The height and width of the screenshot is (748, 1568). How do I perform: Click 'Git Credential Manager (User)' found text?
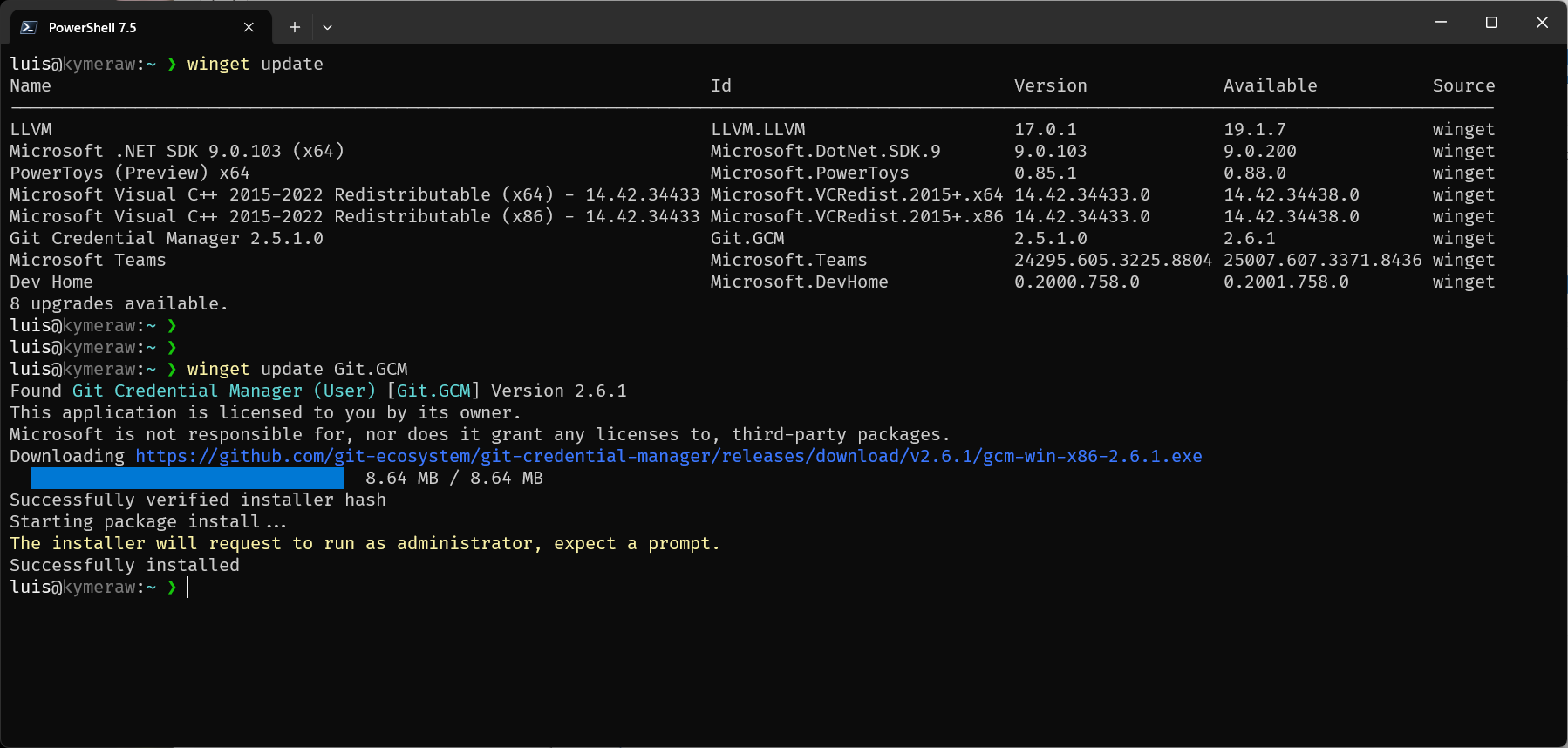click(x=224, y=391)
